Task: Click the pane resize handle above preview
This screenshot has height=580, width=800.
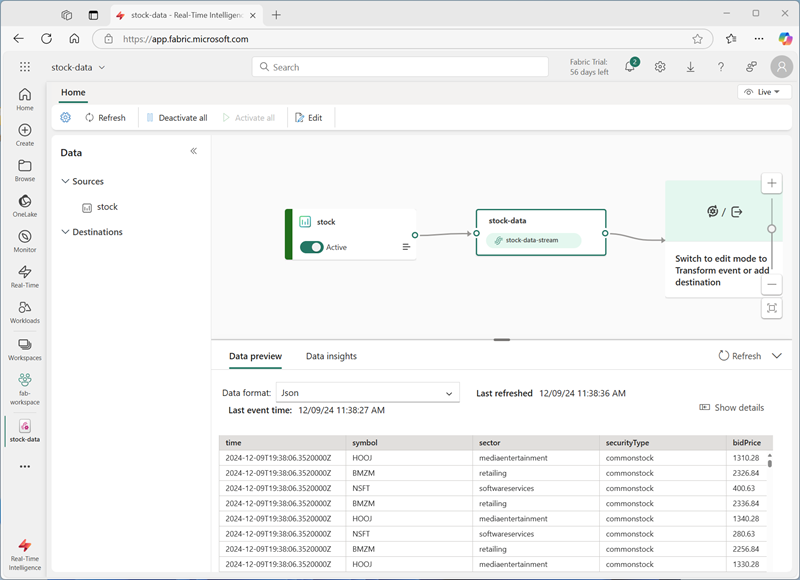Action: pos(502,340)
